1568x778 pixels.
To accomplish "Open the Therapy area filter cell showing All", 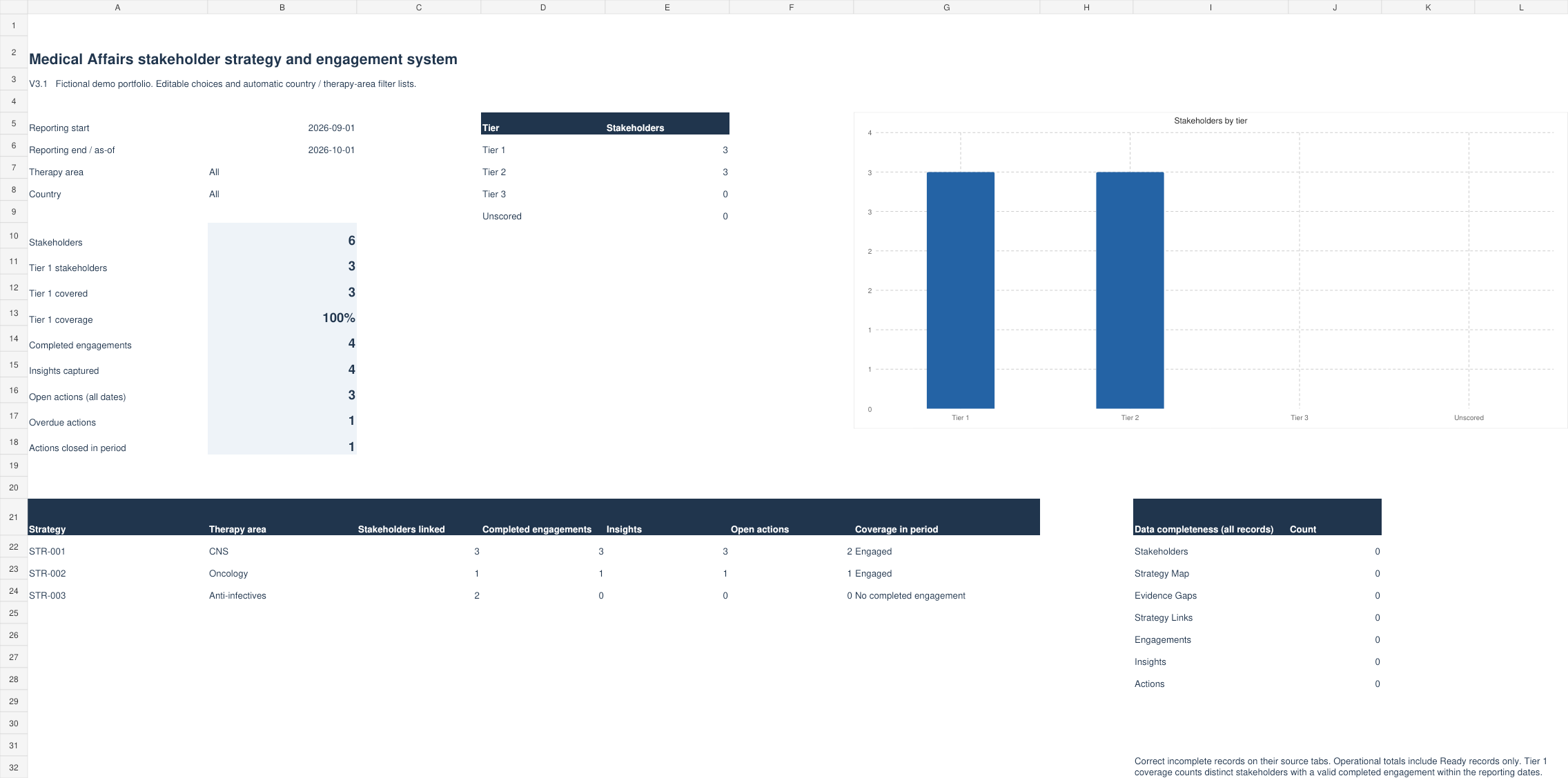I will point(282,168).
